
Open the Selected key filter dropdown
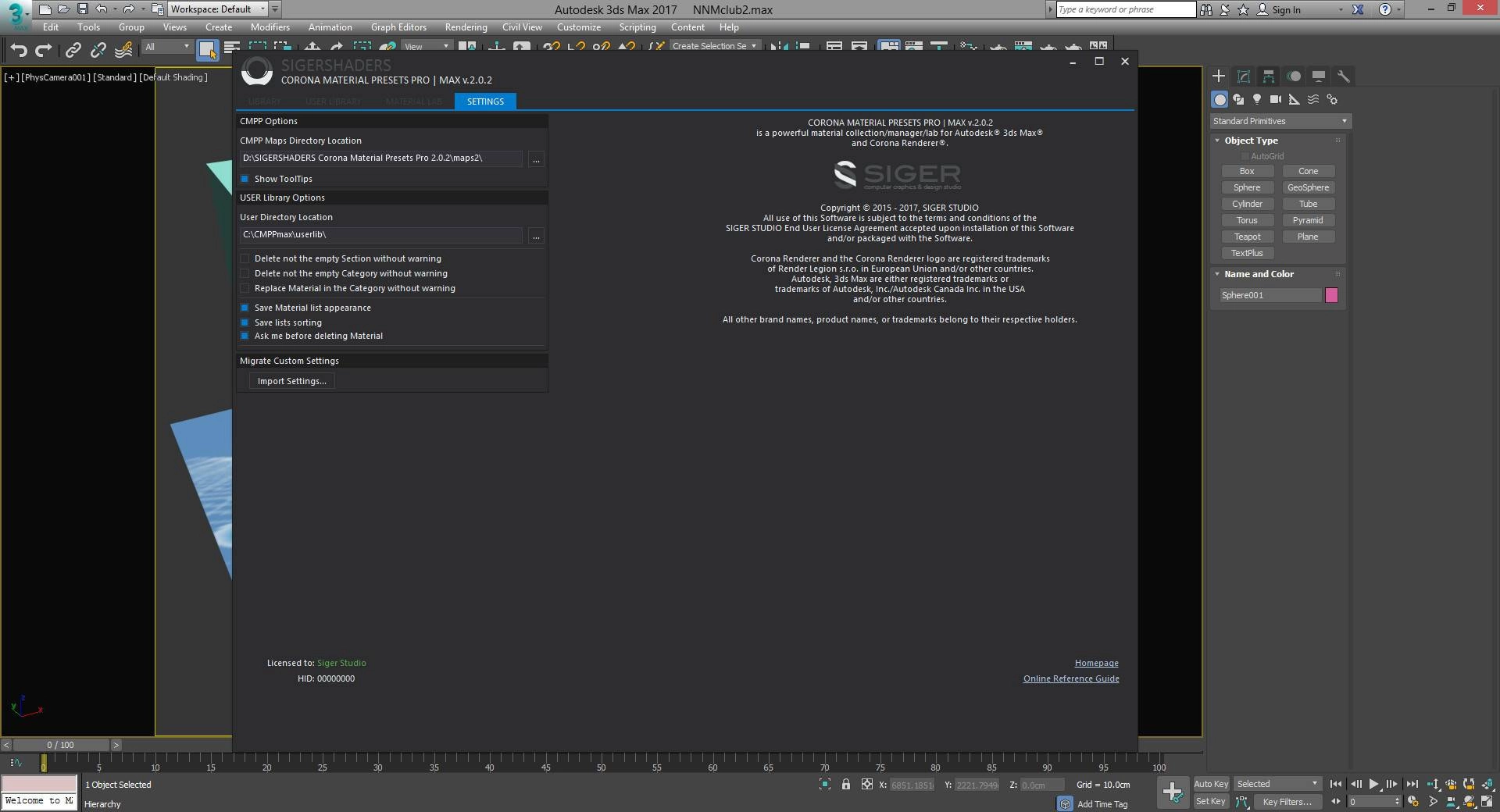coord(1277,784)
